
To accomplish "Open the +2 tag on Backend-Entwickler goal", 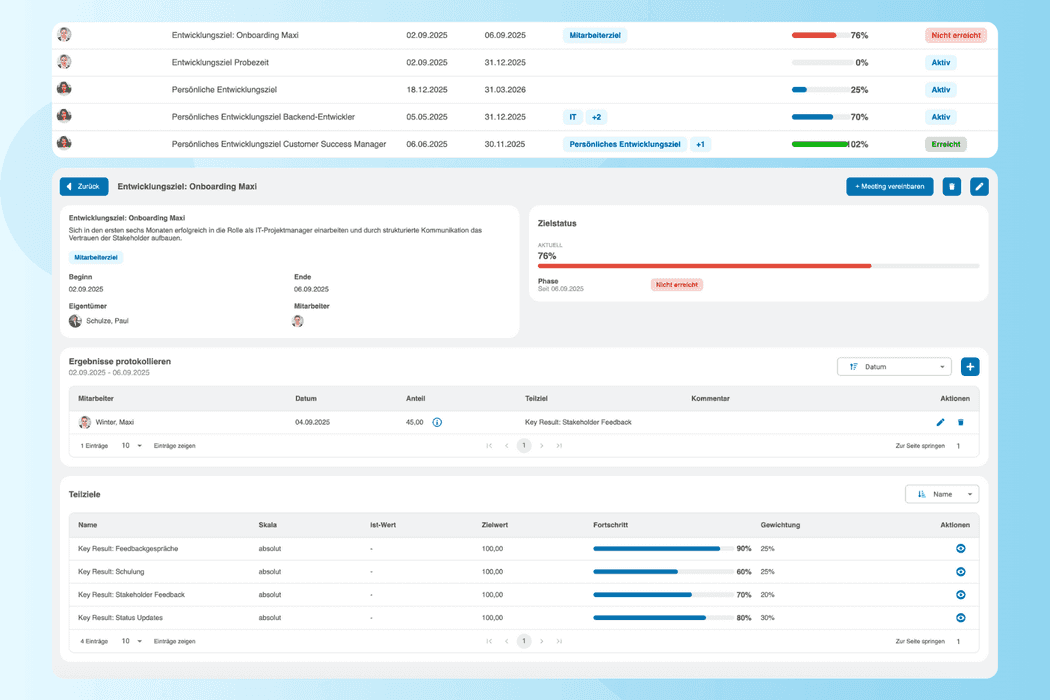I will tap(598, 116).
